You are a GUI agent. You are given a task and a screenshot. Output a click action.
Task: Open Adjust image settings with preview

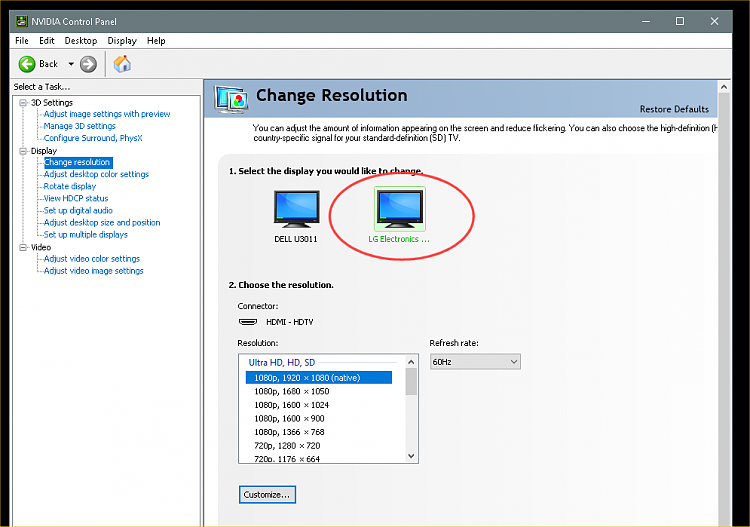tap(107, 114)
